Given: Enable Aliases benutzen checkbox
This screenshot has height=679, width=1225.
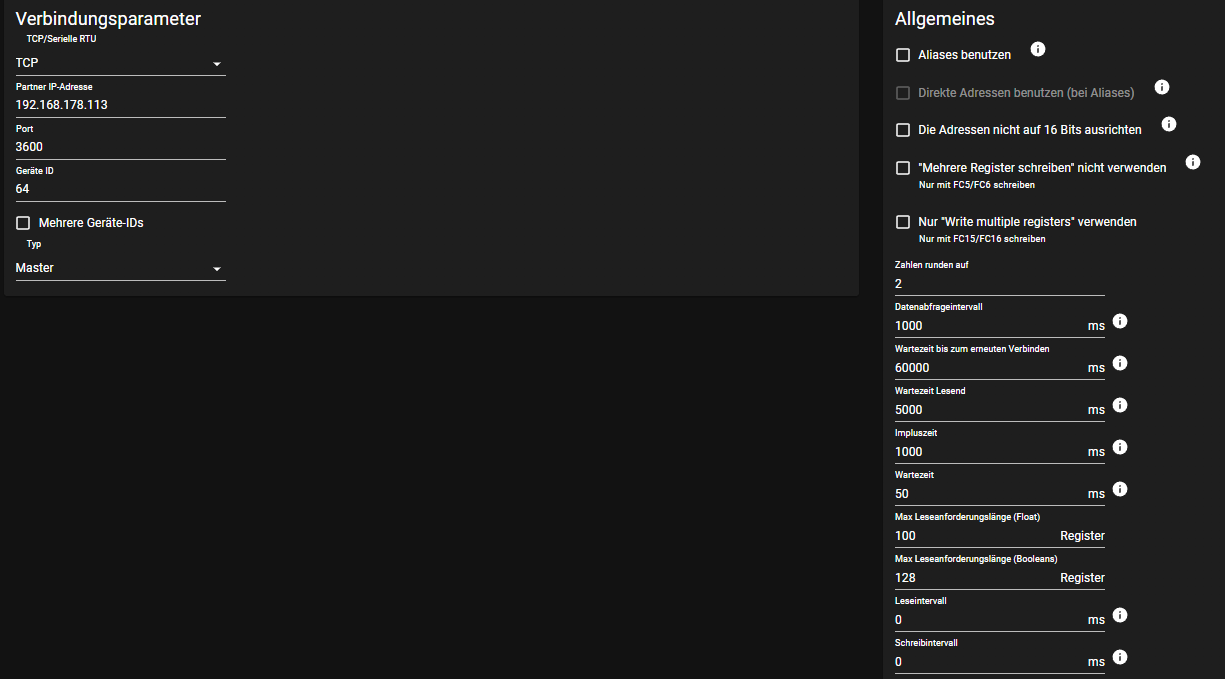Looking at the screenshot, I should [903, 55].
